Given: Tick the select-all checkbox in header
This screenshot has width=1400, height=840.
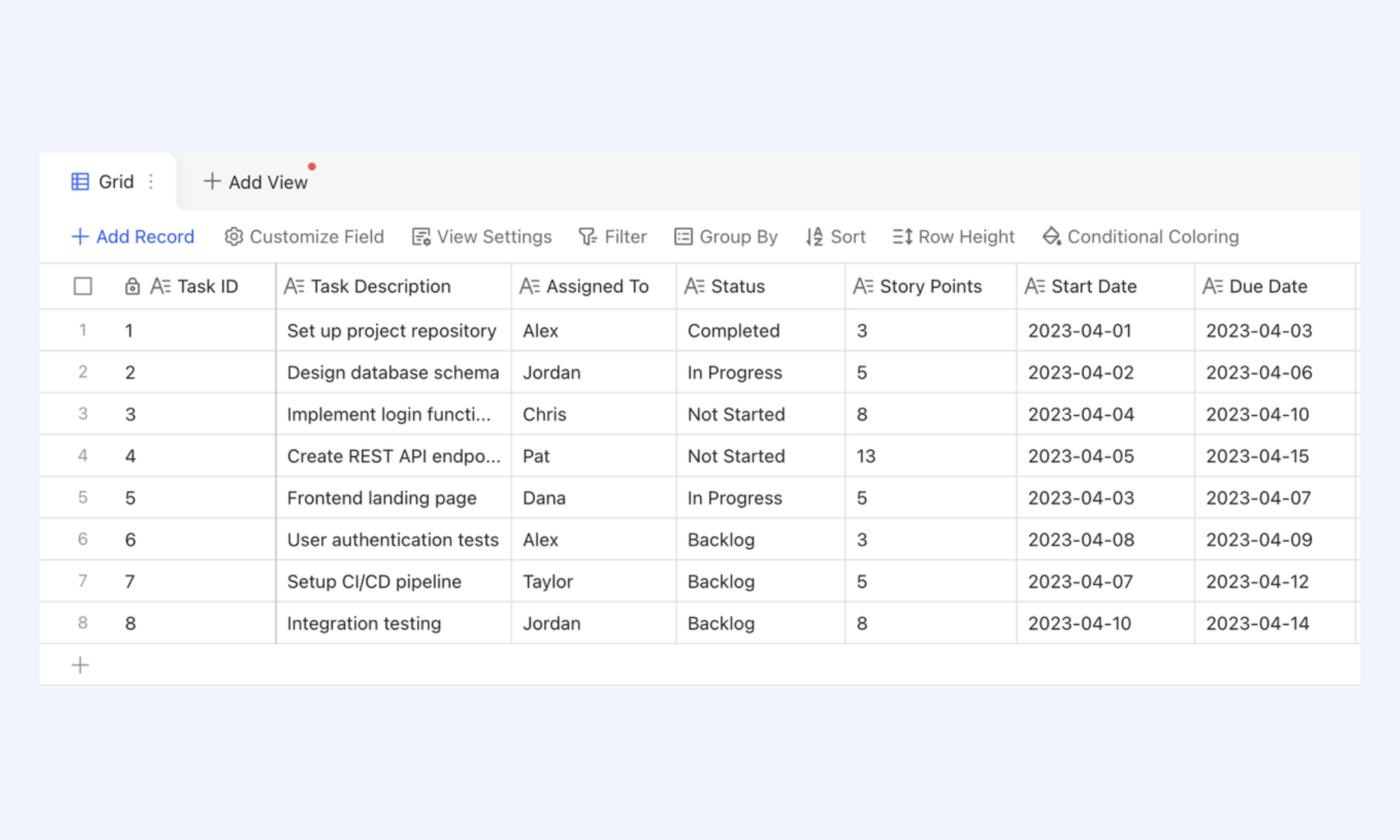Looking at the screenshot, I should click(83, 286).
